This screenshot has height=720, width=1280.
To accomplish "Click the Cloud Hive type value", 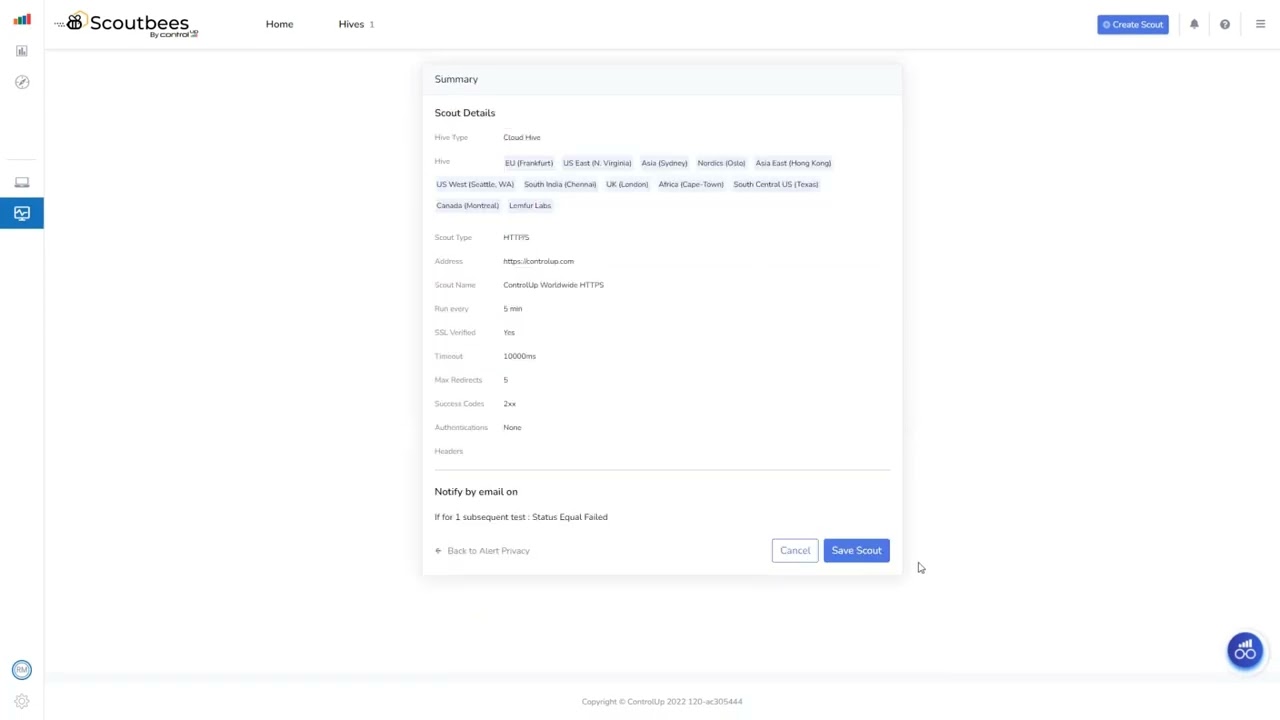I will (521, 137).
